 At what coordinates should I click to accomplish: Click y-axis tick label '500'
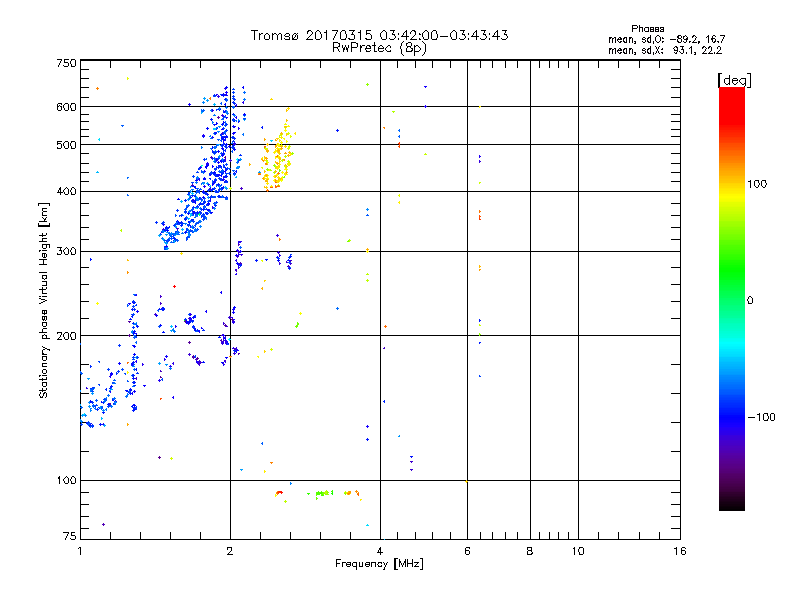pyautogui.click(x=66, y=145)
